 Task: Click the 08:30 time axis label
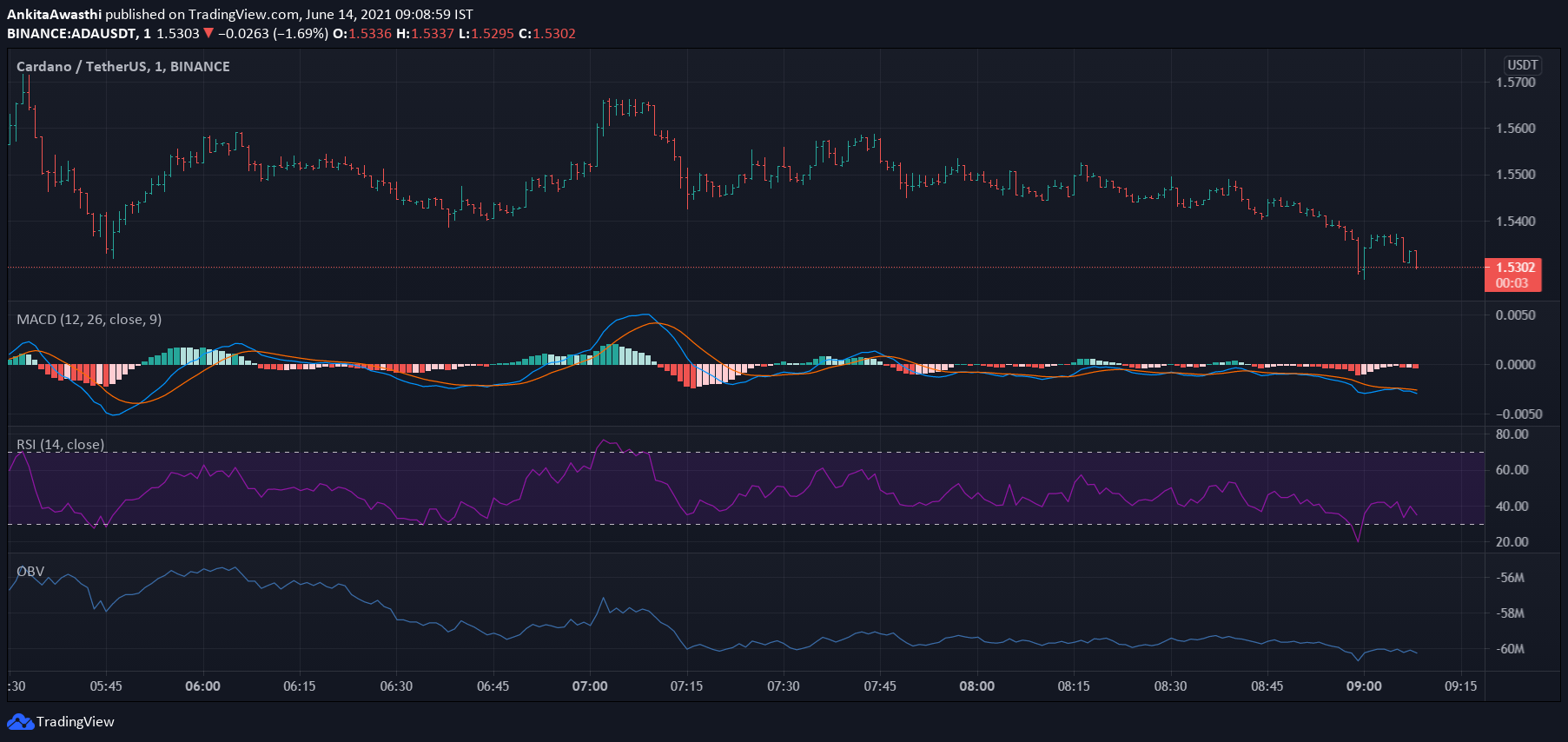[x=1171, y=686]
